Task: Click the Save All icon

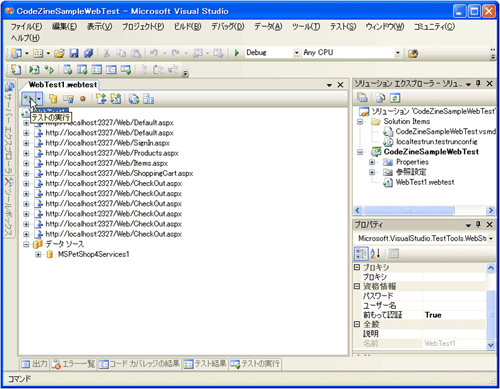Action: click(88, 53)
